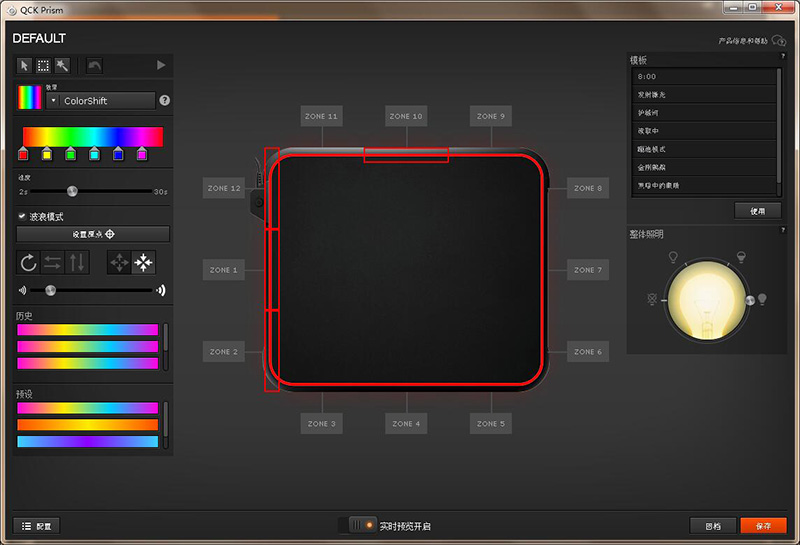Click the gray button left of 保存
Image resolution: width=800 pixels, height=545 pixels.
pos(713,526)
